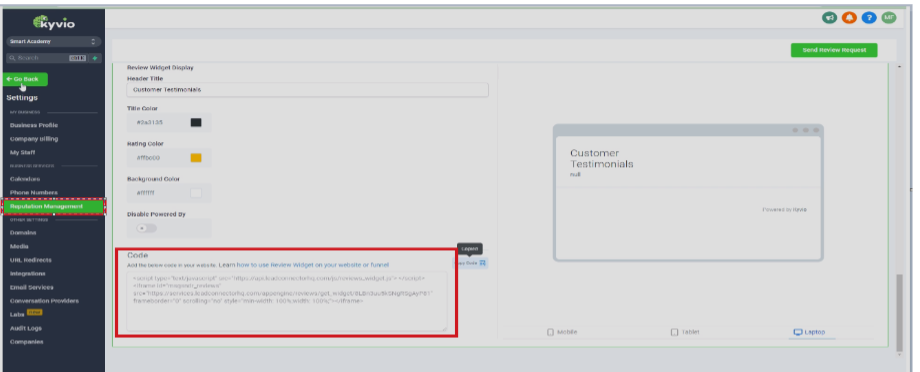
Task: Click the Send Review Request button
Action: click(834, 50)
